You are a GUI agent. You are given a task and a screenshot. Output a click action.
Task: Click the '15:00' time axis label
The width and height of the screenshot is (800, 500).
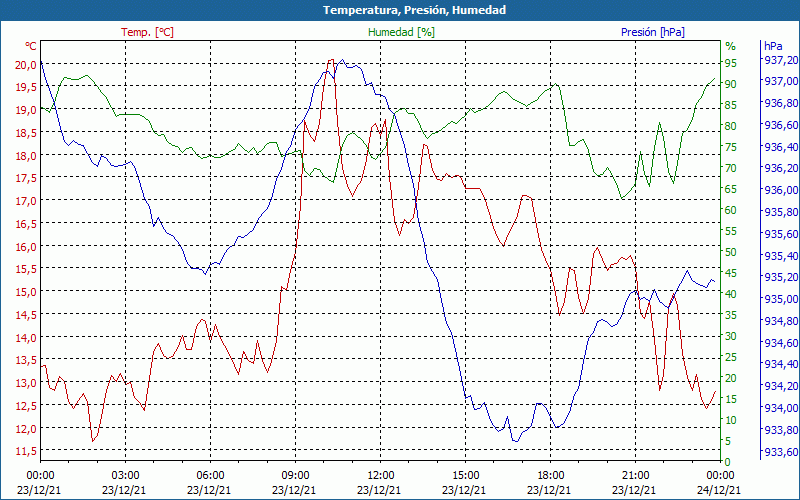point(465,476)
